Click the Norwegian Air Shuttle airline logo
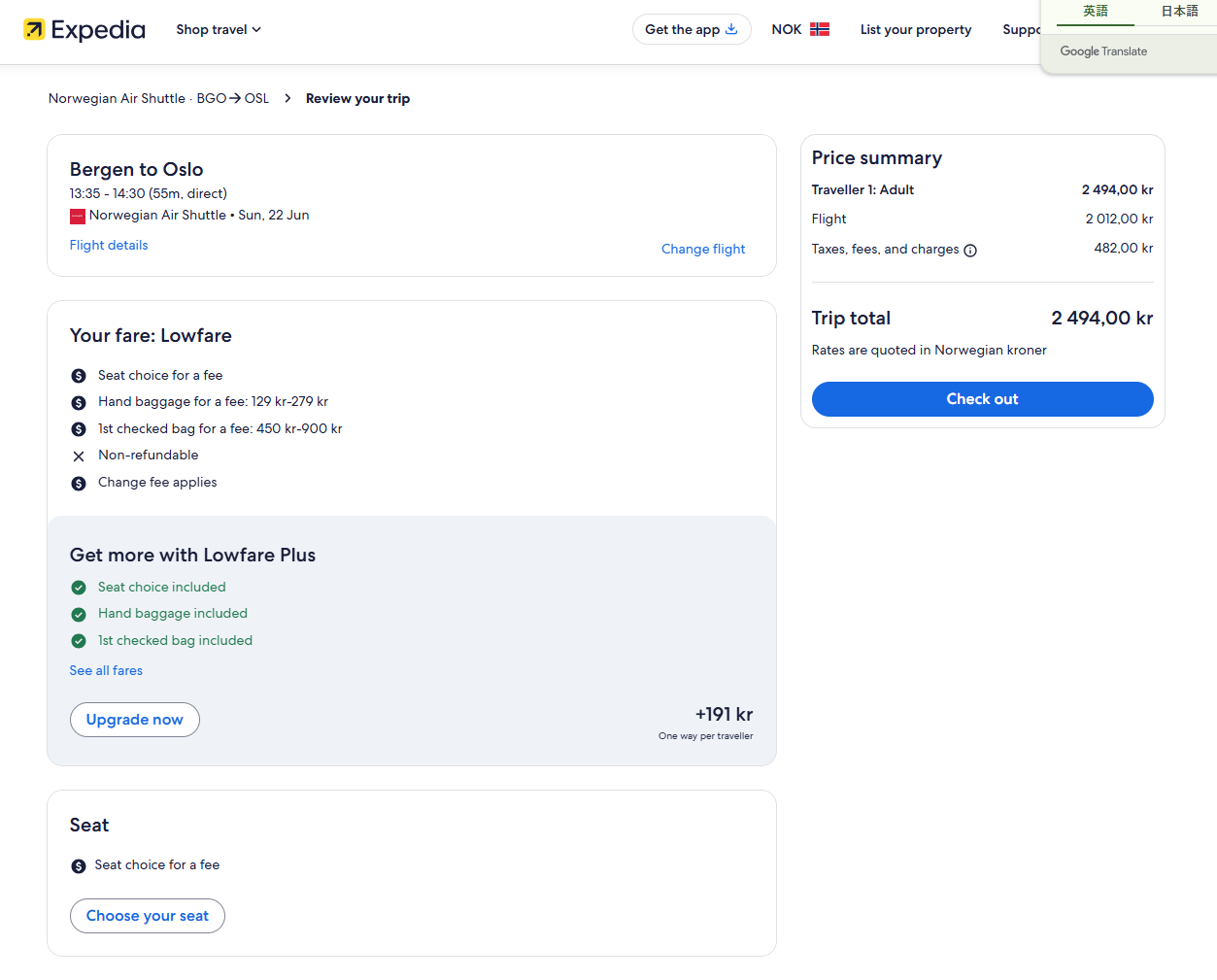The image size is (1217, 980). [x=78, y=216]
